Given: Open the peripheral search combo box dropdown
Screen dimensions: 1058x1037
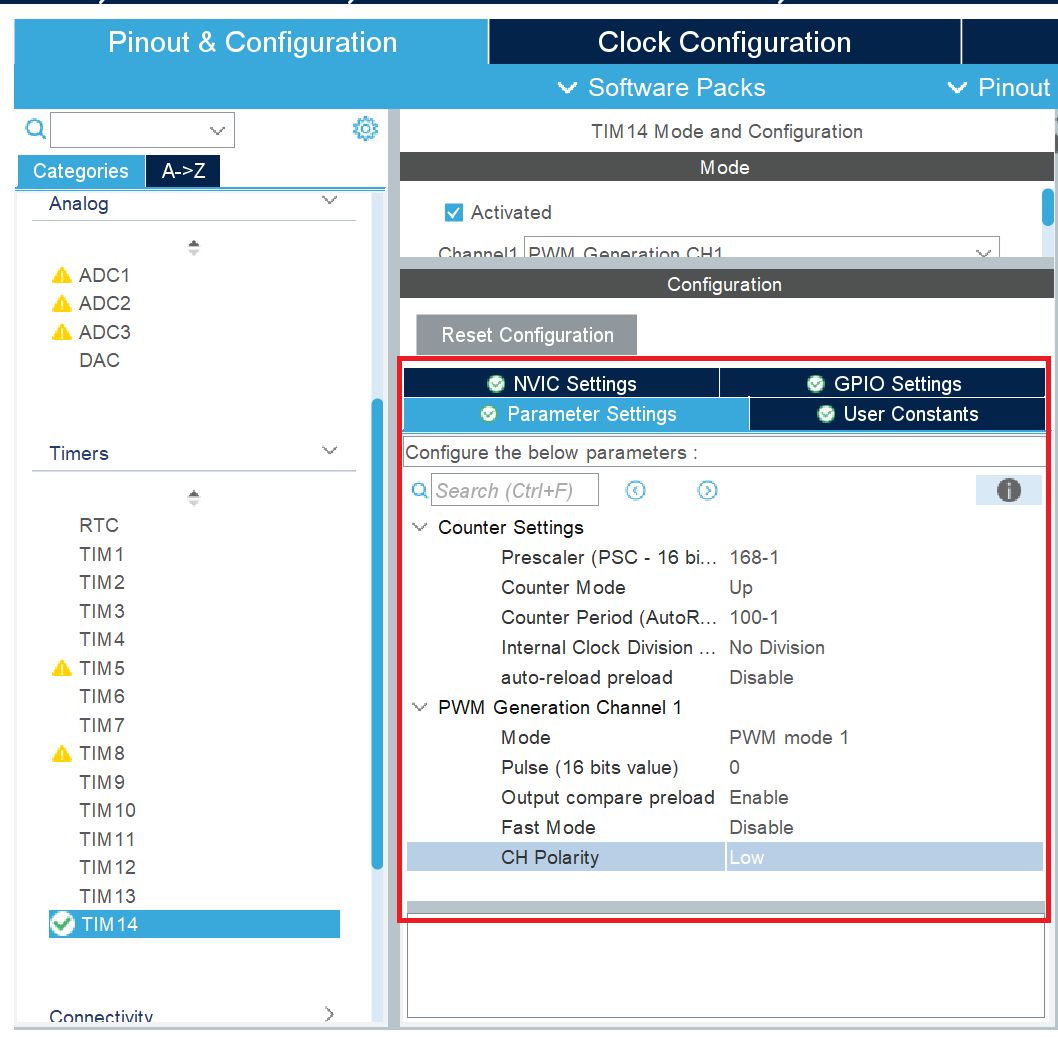Looking at the screenshot, I should tap(217, 130).
